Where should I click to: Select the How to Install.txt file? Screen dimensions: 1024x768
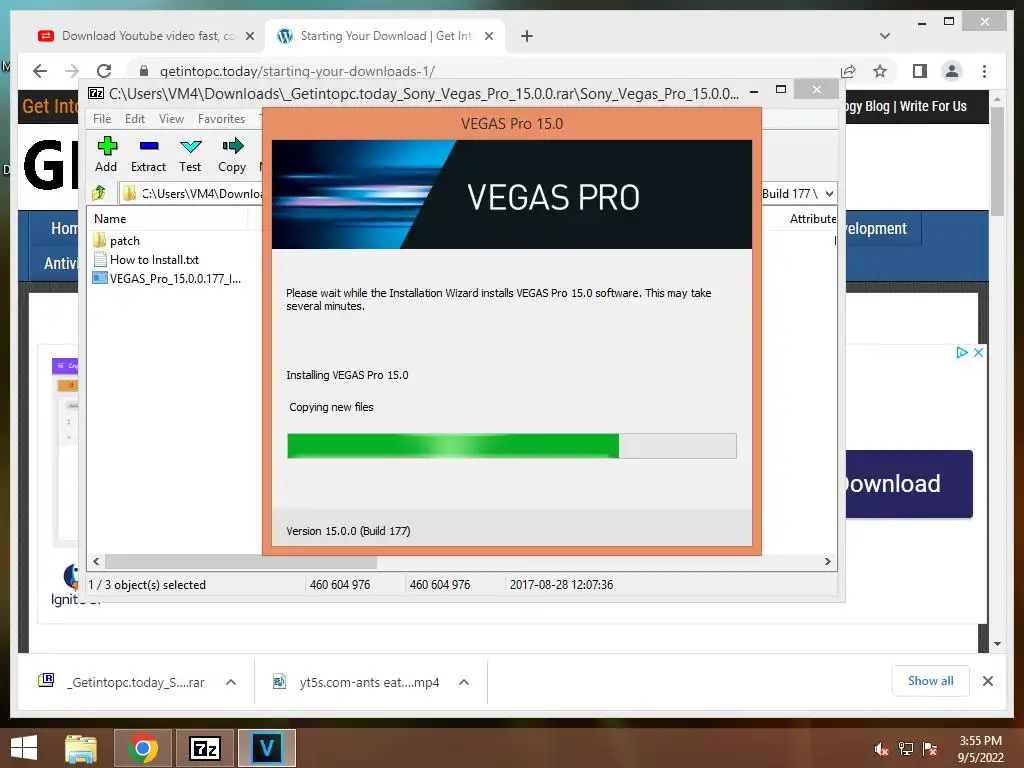click(x=146, y=260)
